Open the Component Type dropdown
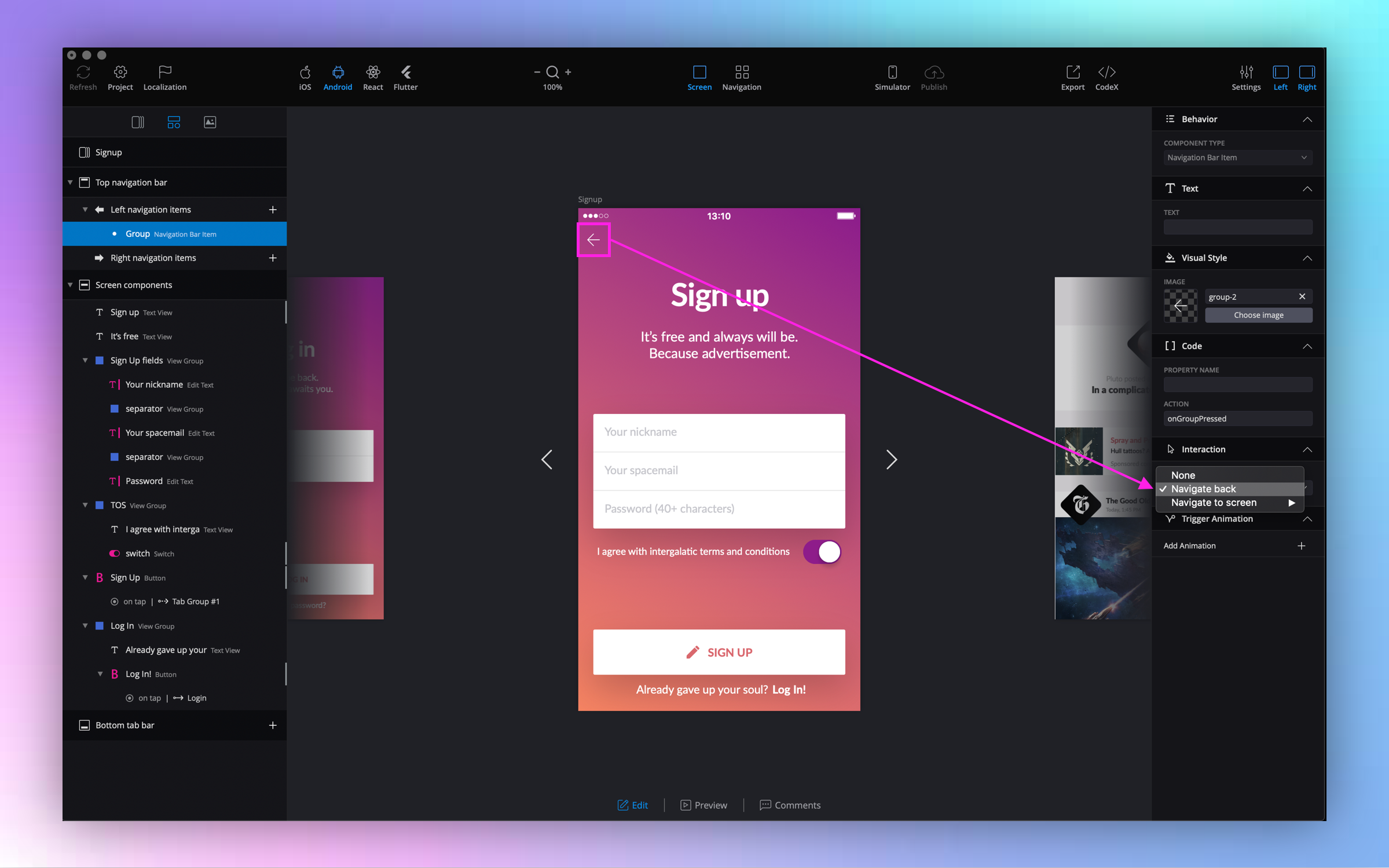Image resolution: width=1389 pixels, height=868 pixels. (x=1237, y=158)
